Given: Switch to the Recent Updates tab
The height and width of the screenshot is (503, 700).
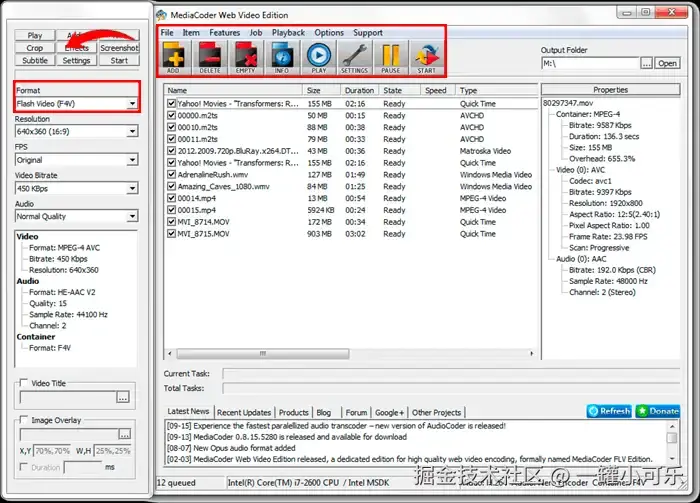Looking at the screenshot, I should (x=244, y=412).
